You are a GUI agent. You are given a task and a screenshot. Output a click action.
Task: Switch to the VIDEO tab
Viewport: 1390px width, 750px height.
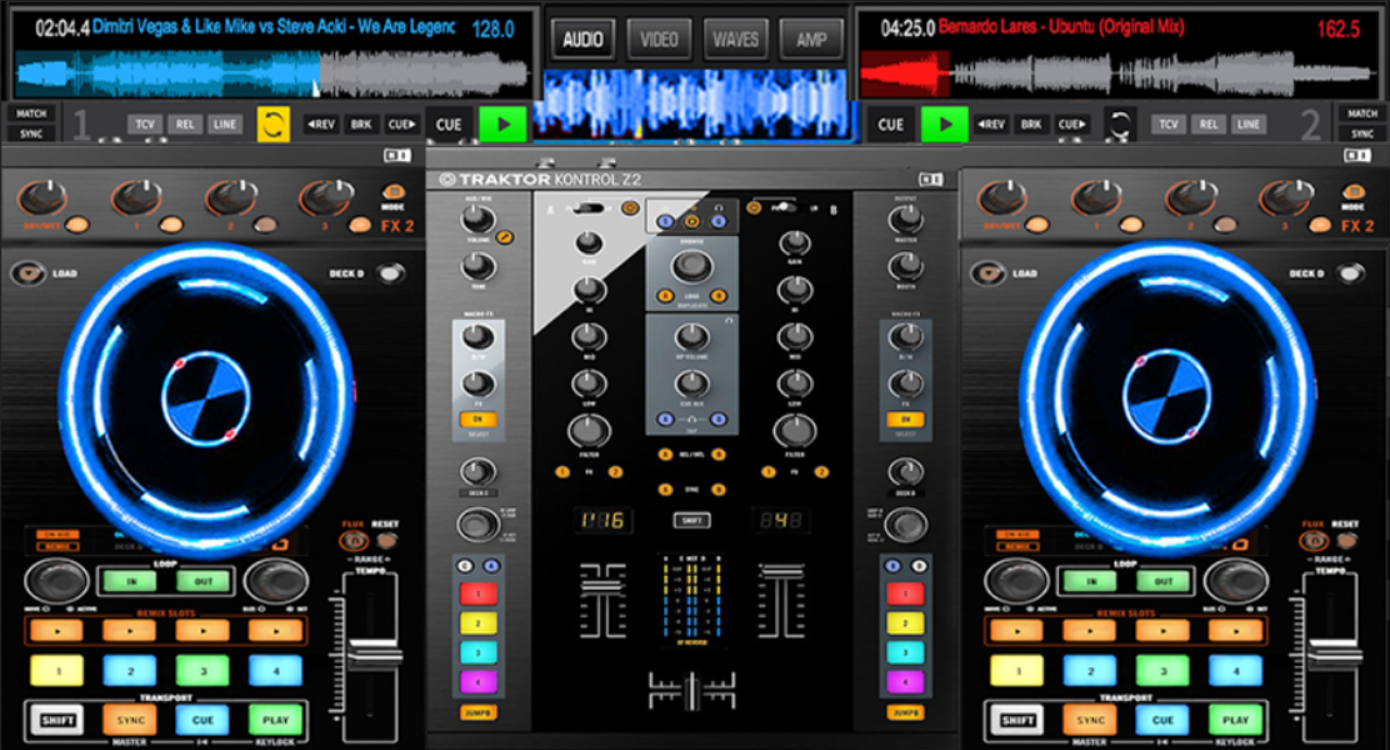[x=659, y=40]
